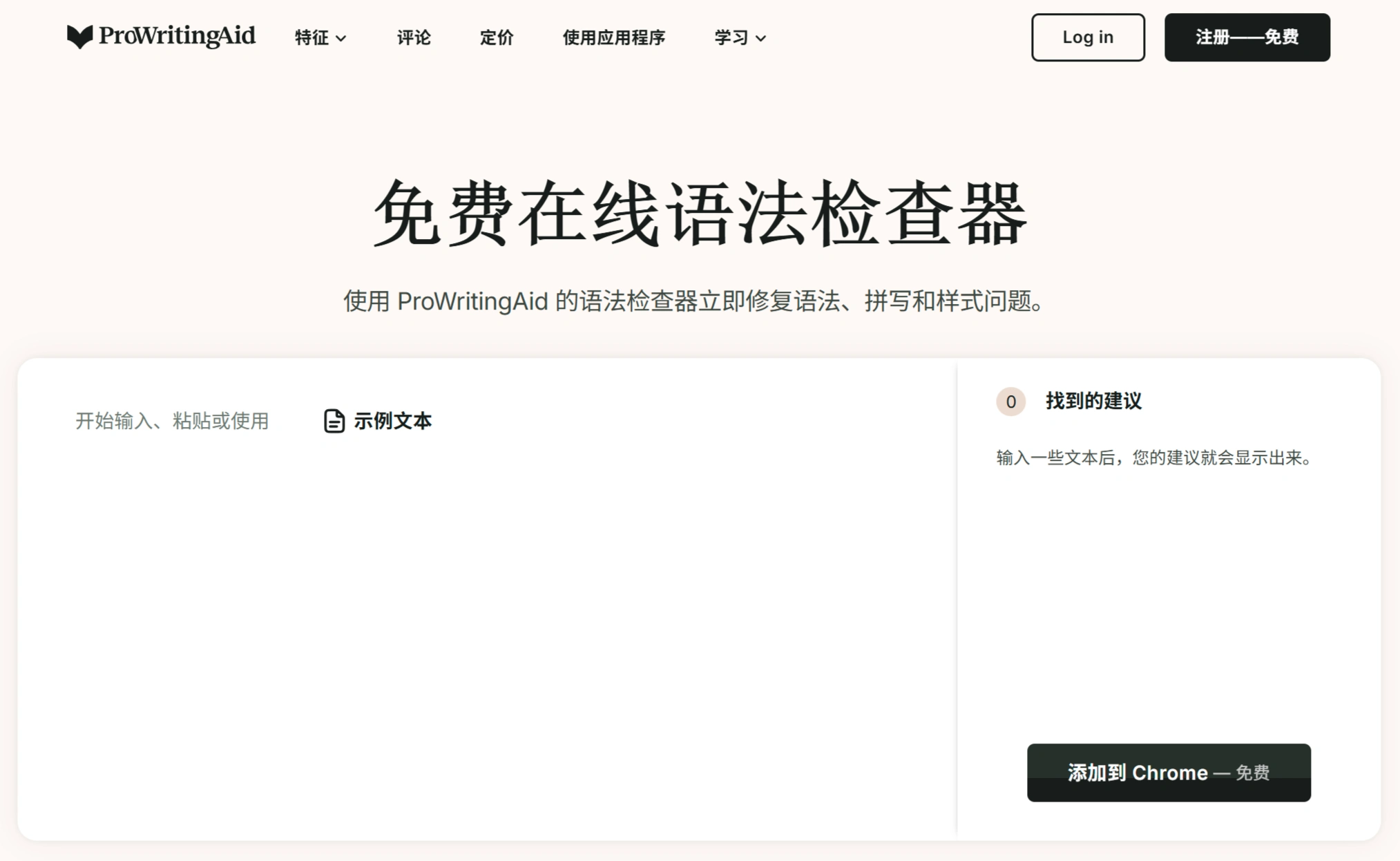The height and width of the screenshot is (861, 1400).
Task: Click the suggestions count badge 0
Action: tap(1010, 401)
